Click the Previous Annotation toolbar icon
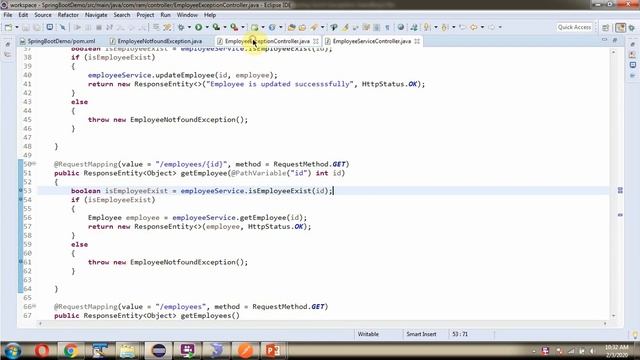Screen dimensions: 640x360 pyautogui.click(x=445, y=27)
